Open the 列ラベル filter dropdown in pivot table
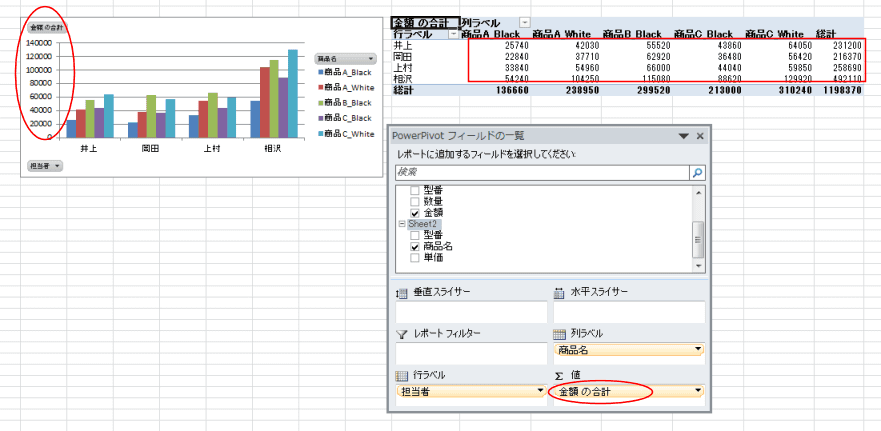 [525, 22]
